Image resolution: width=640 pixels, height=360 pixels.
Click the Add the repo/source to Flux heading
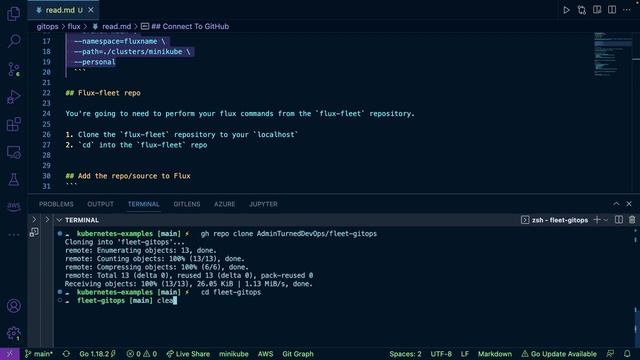[128, 176]
